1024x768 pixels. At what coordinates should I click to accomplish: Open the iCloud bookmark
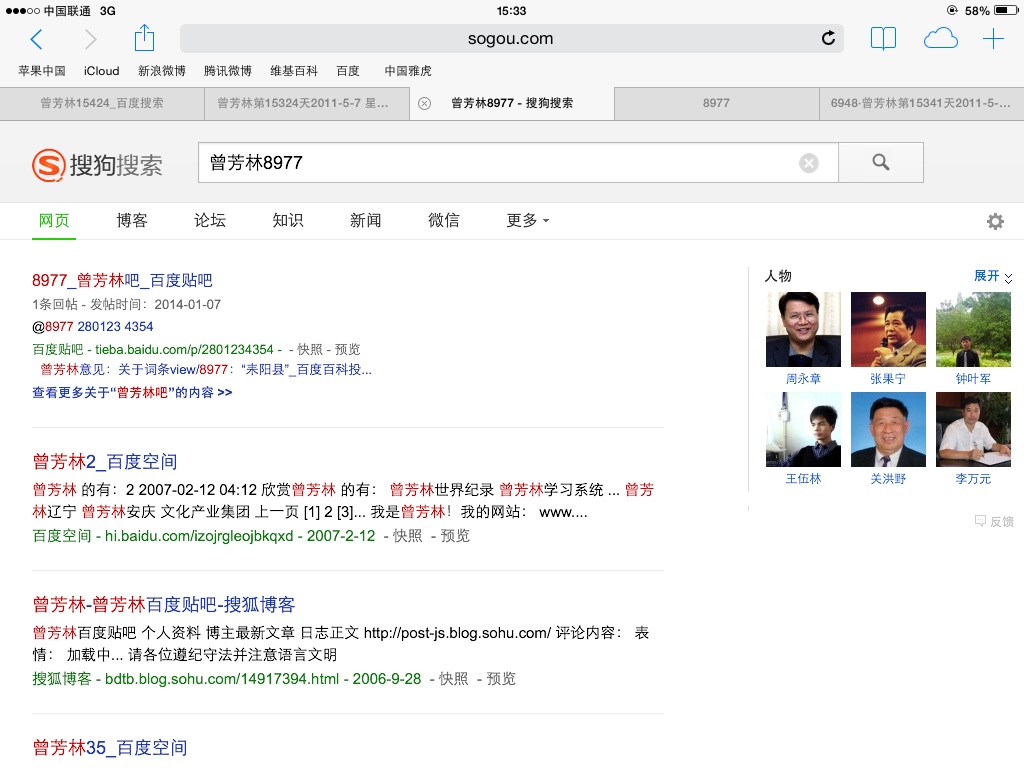tap(101, 71)
